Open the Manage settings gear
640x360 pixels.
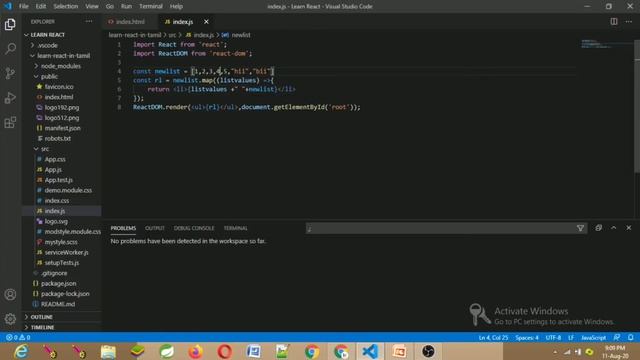click(10, 319)
